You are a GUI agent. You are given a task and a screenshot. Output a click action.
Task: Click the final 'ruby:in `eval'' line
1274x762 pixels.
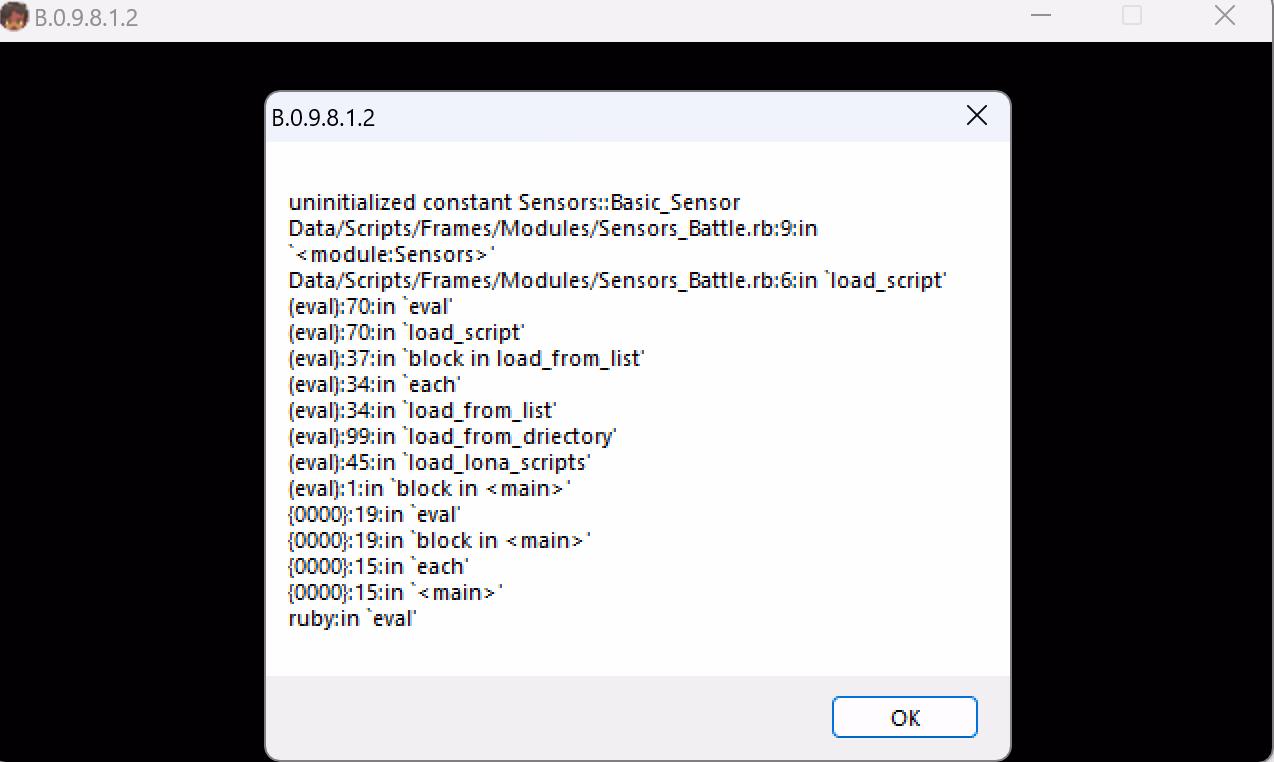pyautogui.click(x=352, y=619)
